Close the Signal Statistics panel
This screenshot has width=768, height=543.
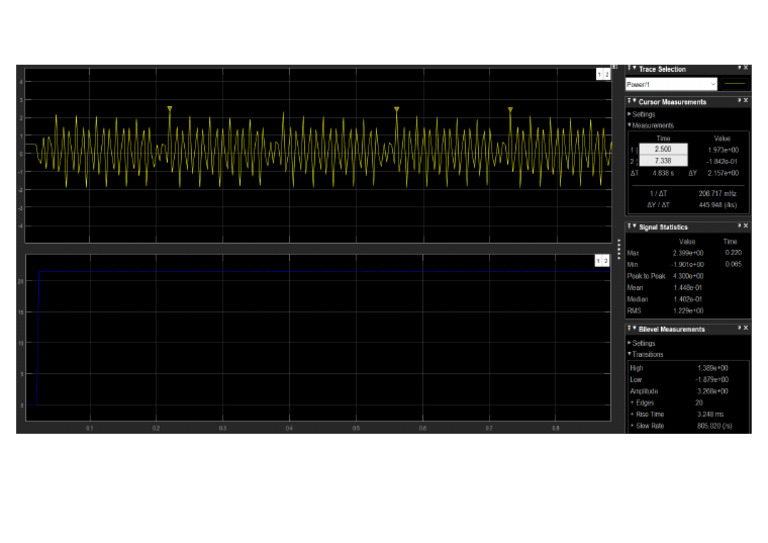pyautogui.click(x=746, y=226)
